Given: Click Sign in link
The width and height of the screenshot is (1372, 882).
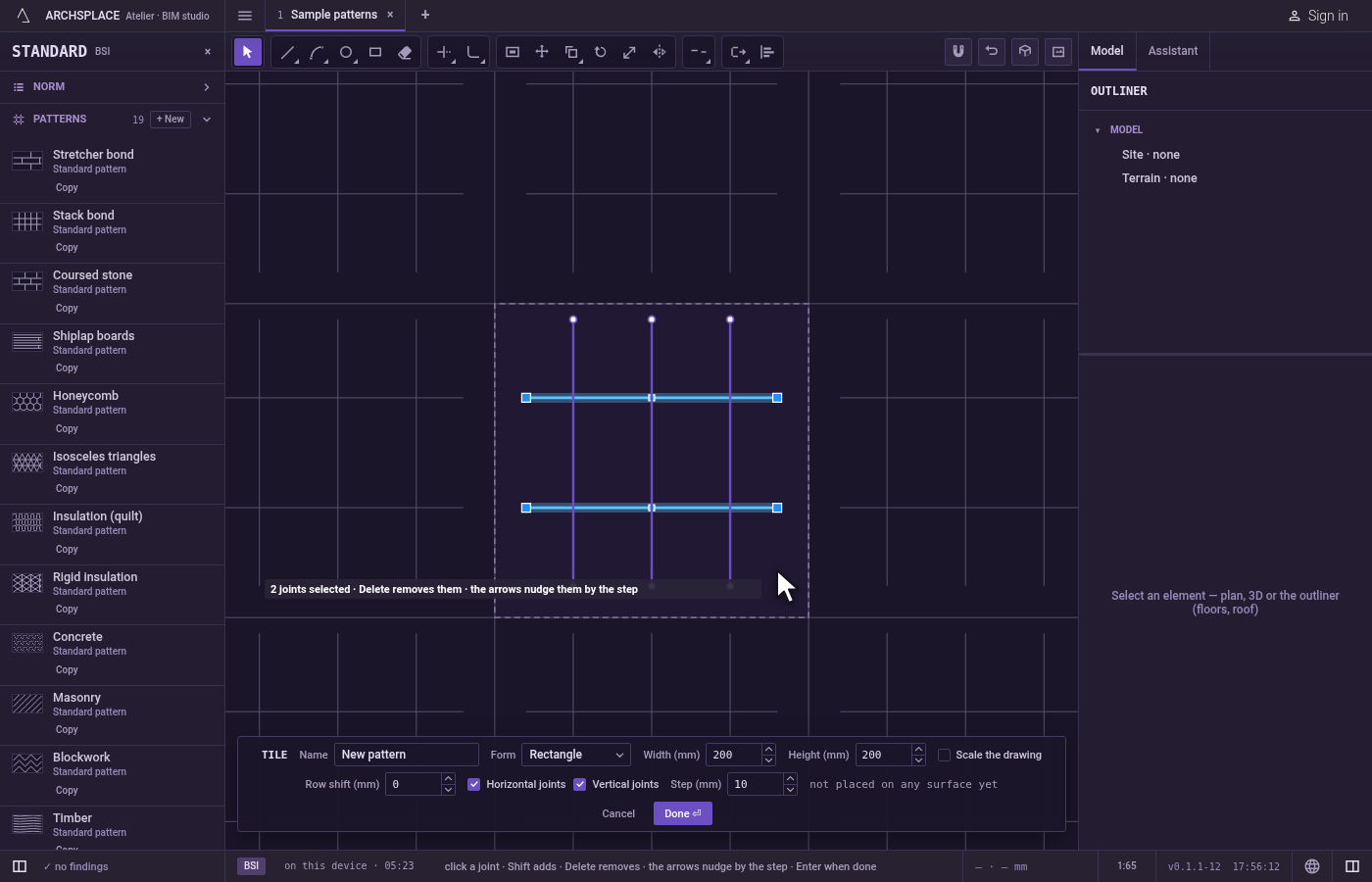Looking at the screenshot, I should tap(1318, 16).
